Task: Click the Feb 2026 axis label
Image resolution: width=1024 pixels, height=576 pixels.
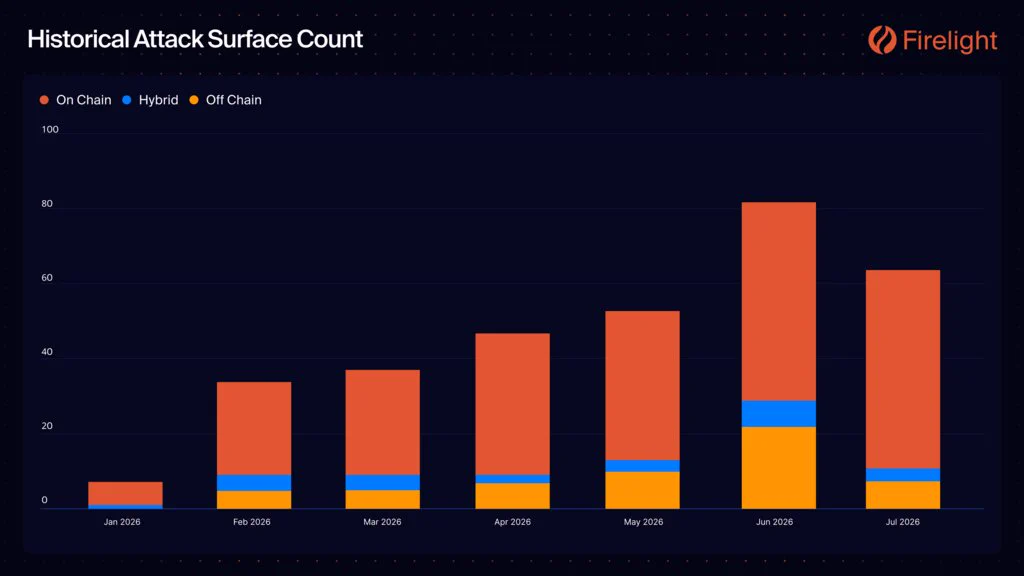Action: (x=251, y=522)
